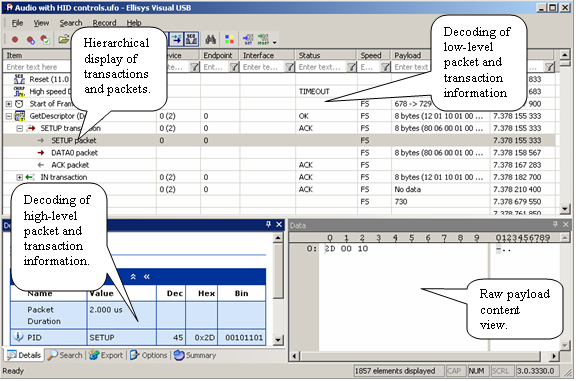The width and height of the screenshot is (576, 381).
Task: Open the Time column filter funnel
Action: (549, 67)
